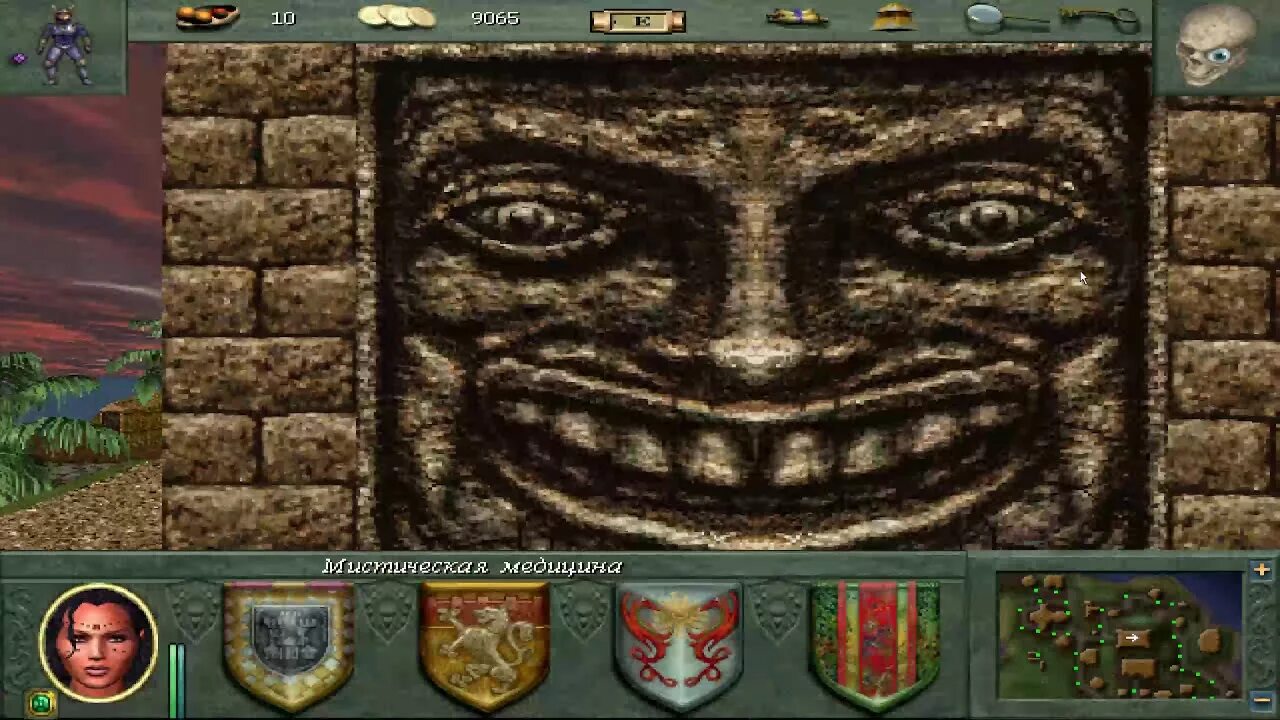Click the skull with blue eye
The height and width of the screenshot is (720, 1280).
(x=1214, y=46)
